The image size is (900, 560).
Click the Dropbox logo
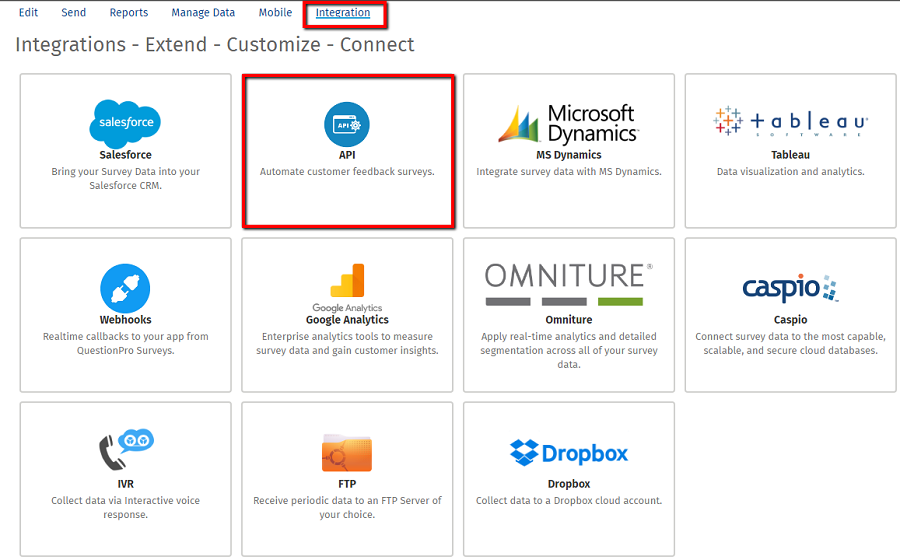pos(569,453)
